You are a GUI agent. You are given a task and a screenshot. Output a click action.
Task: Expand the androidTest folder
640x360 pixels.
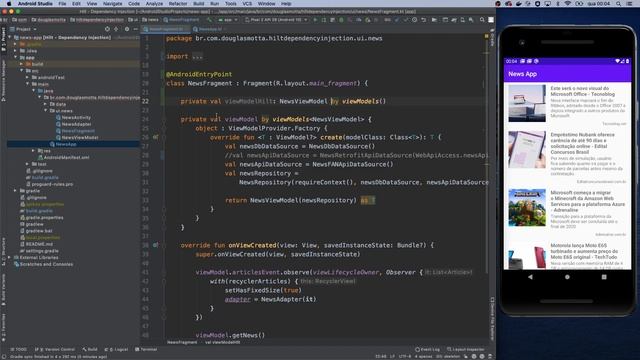[27, 77]
